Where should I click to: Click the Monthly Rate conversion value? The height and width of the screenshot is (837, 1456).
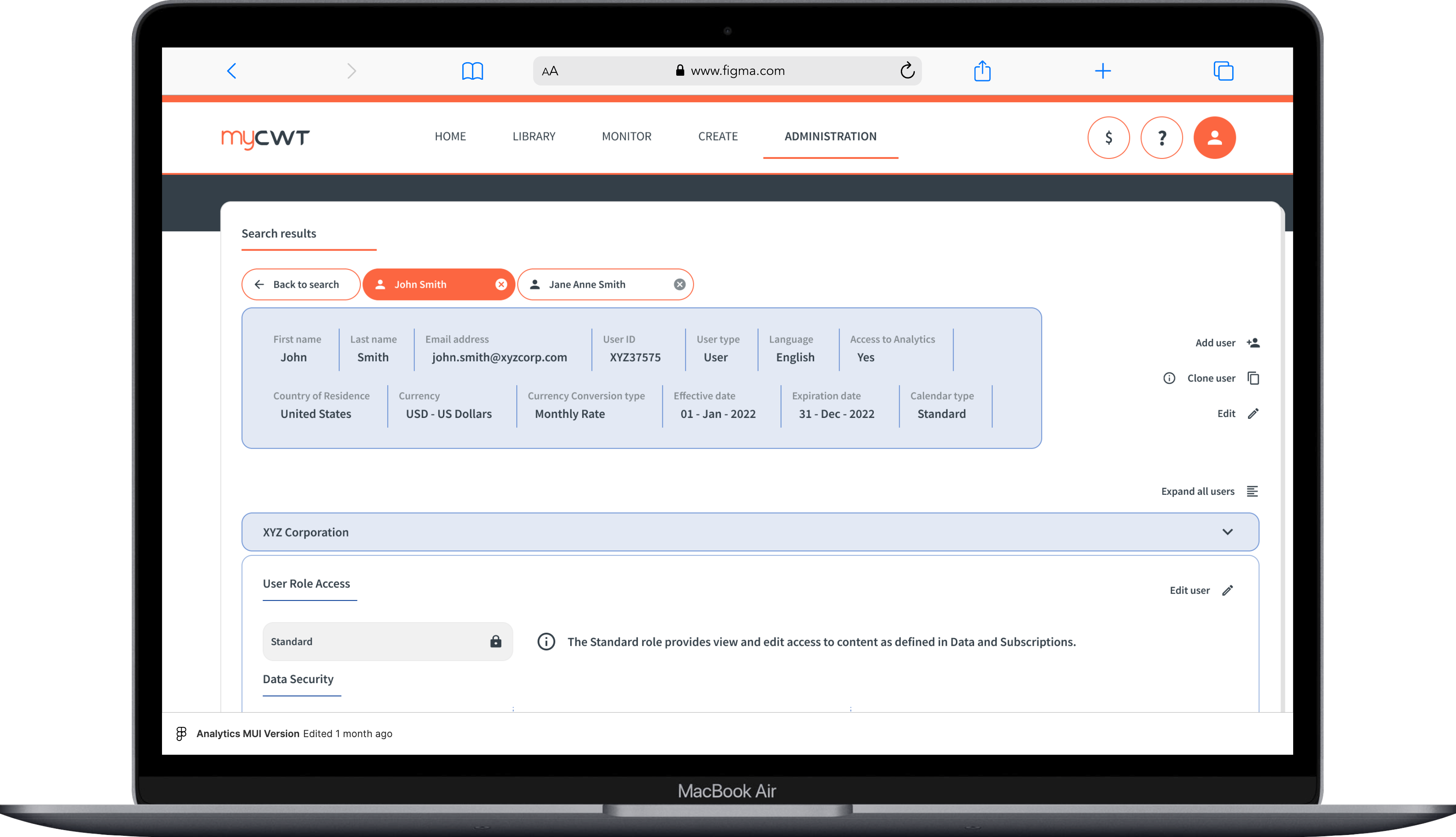click(x=569, y=413)
